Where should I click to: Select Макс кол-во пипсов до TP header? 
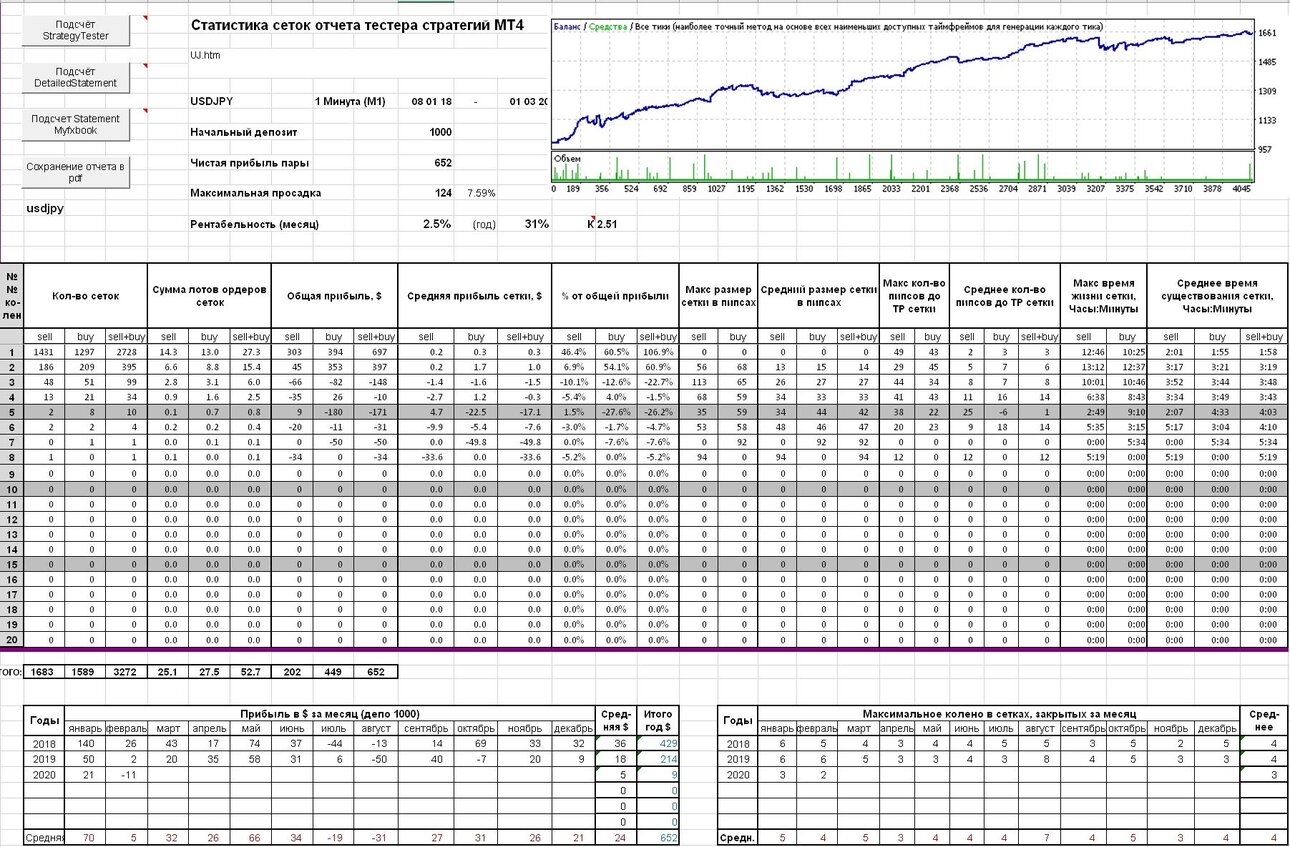(x=913, y=296)
